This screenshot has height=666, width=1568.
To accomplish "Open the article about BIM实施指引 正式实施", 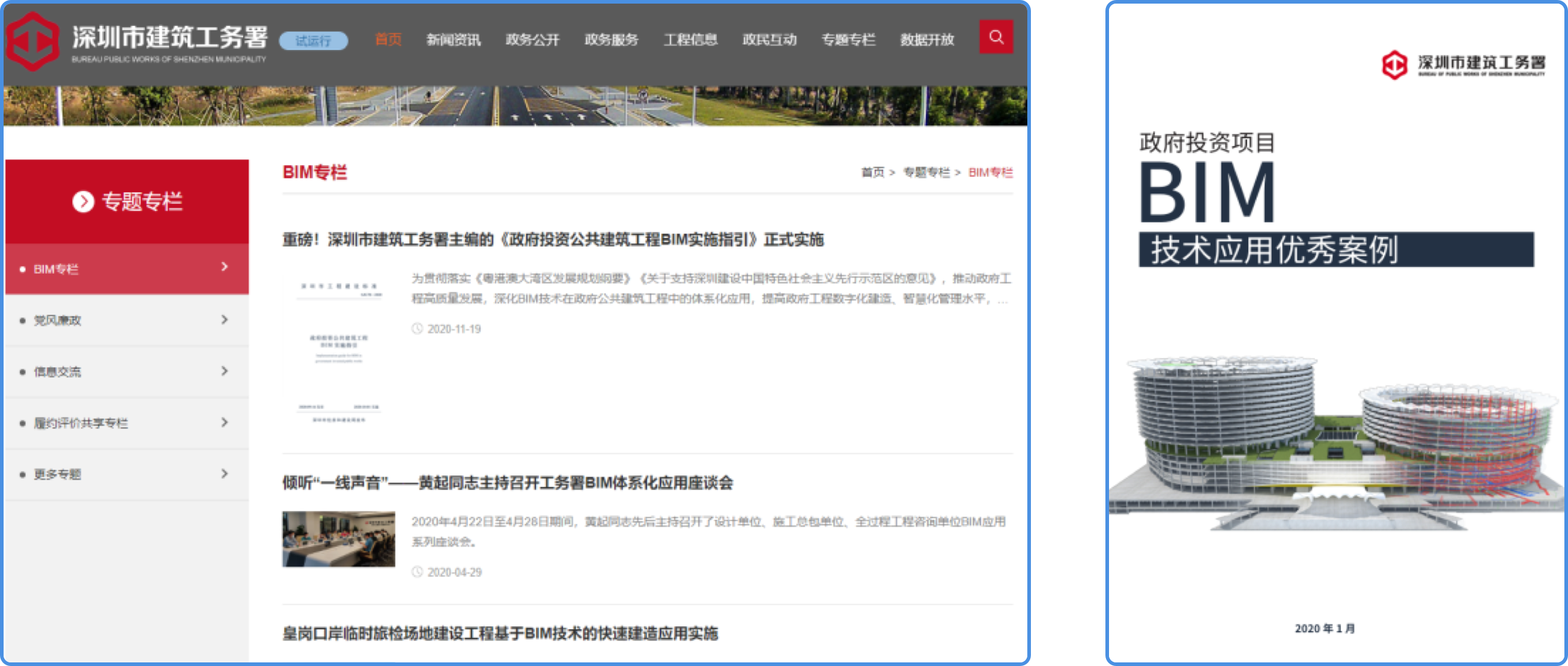I will click(x=553, y=239).
